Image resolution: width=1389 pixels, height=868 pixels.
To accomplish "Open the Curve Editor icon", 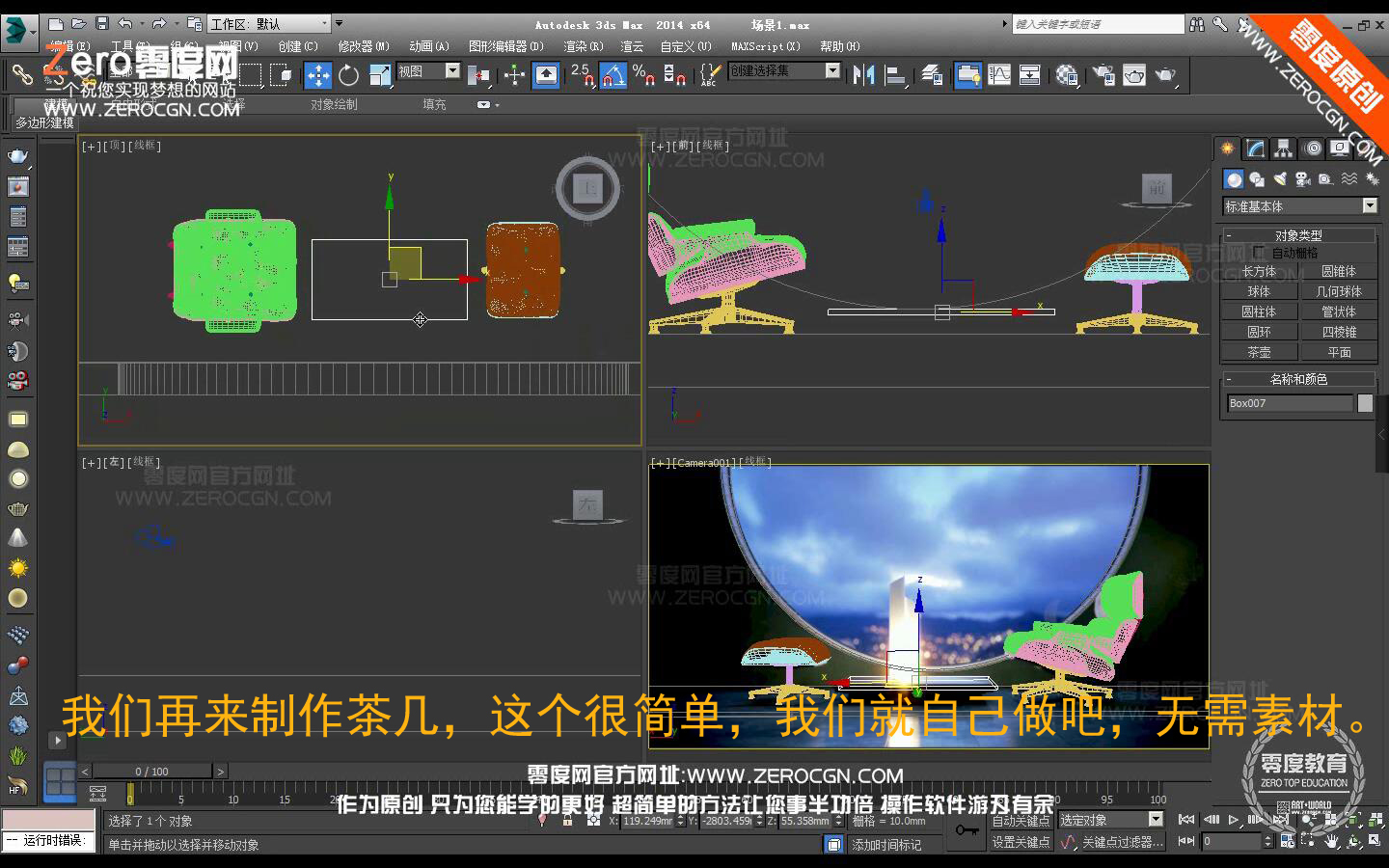I will click(x=999, y=74).
